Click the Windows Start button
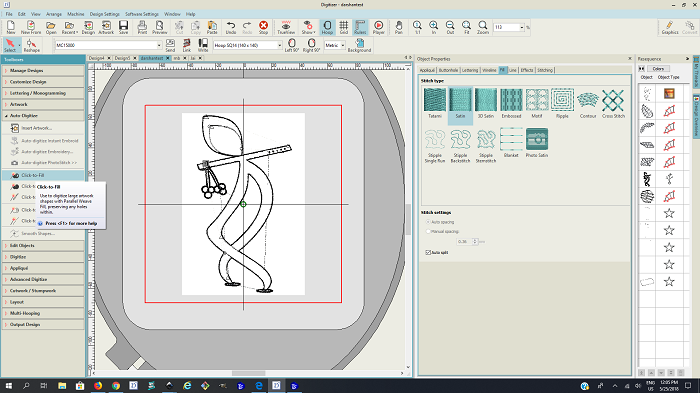 8,385
